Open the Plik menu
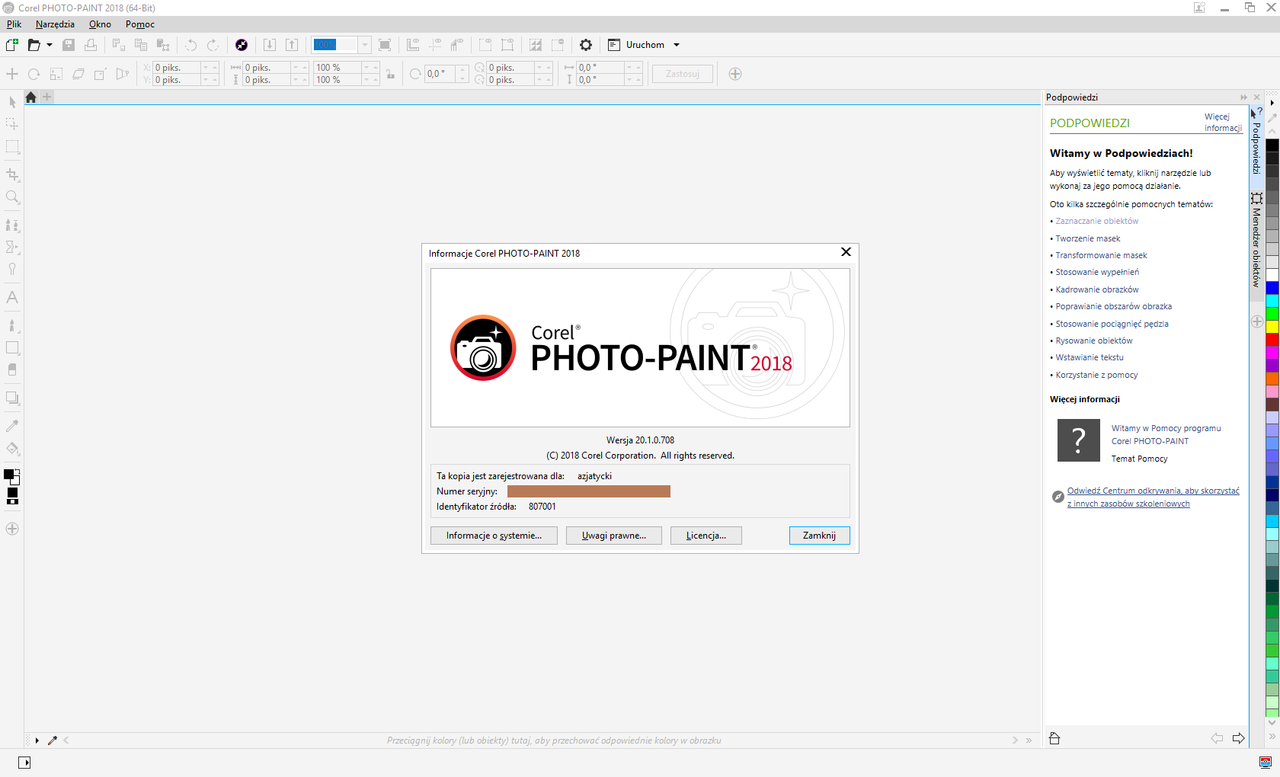 click(x=14, y=23)
